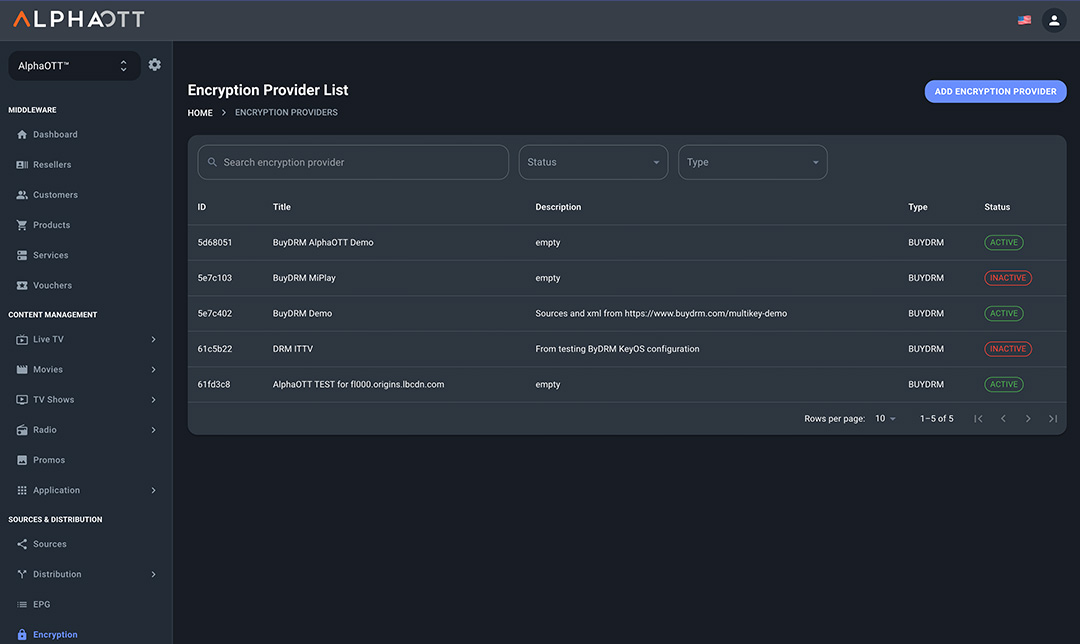This screenshot has width=1080, height=644.
Task: Open the Type filter dropdown
Action: (752, 162)
